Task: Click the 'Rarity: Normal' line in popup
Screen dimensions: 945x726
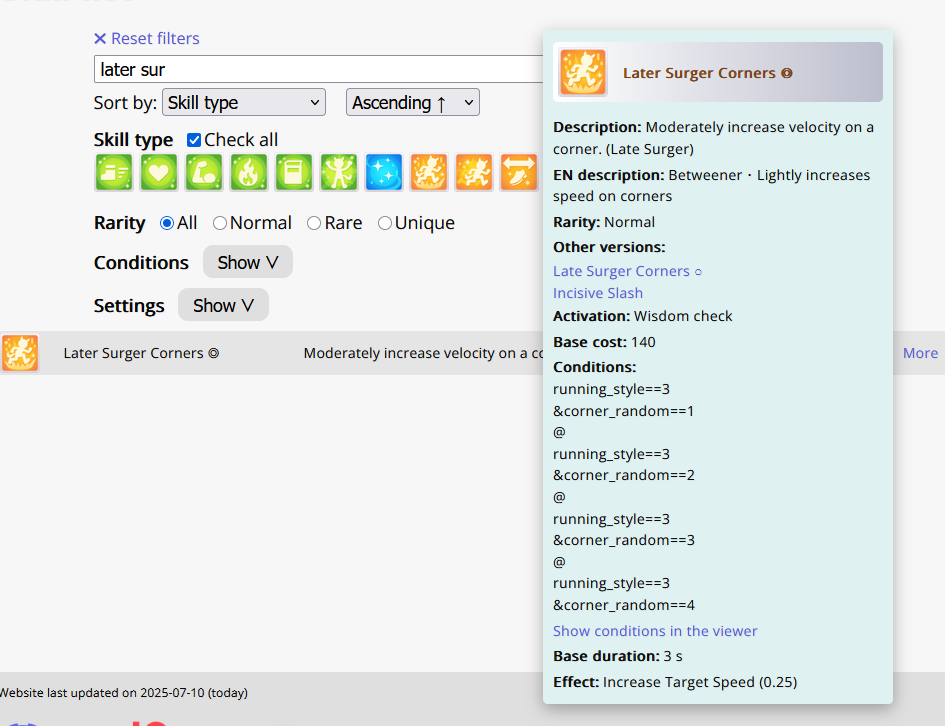Action: click(604, 222)
